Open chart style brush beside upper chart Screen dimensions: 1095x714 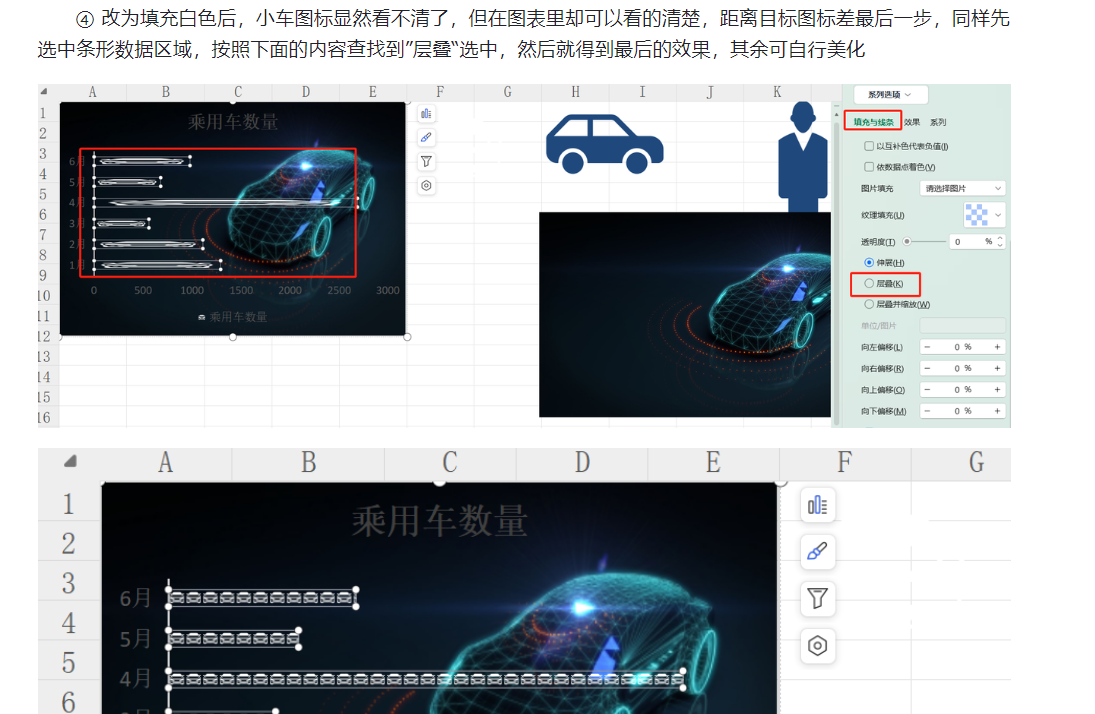[x=426, y=138]
